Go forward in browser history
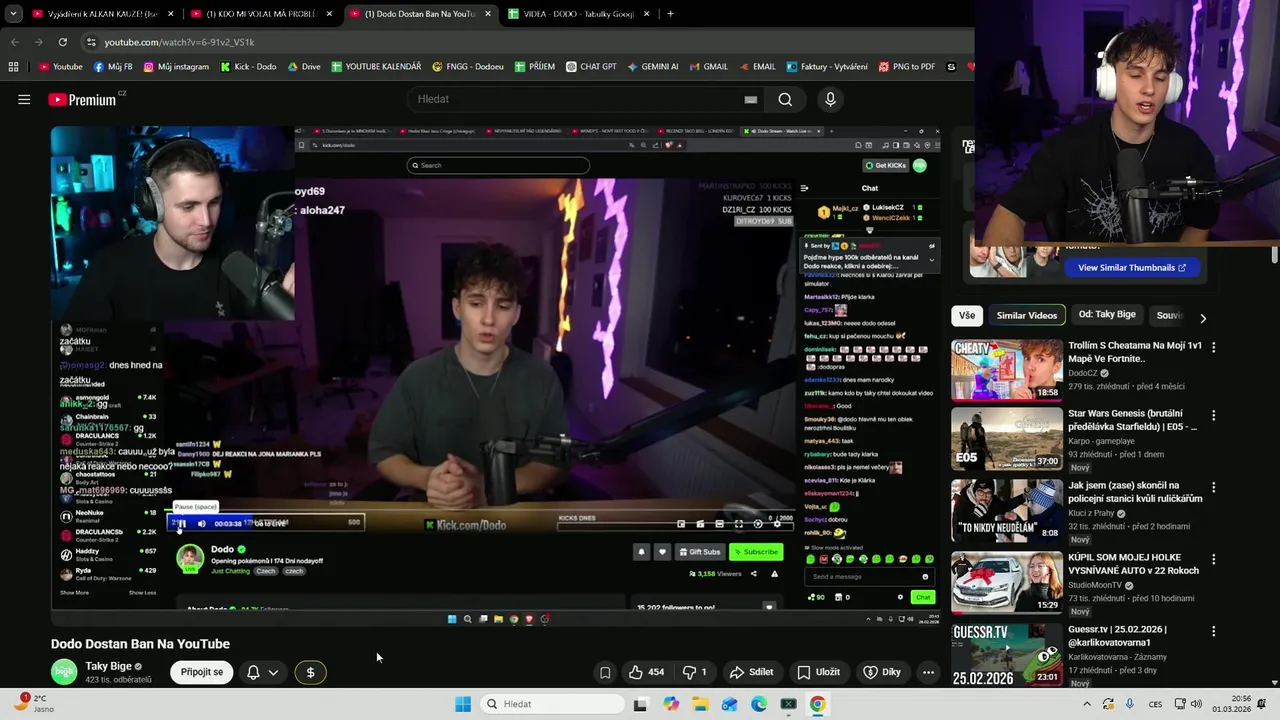The height and width of the screenshot is (720, 1280). 38,42
